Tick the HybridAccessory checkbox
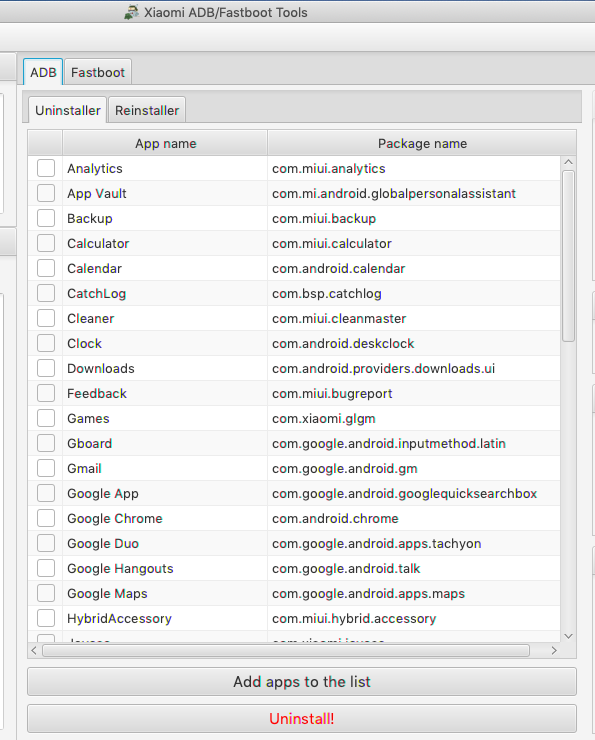The width and height of the screenshot is (595, 740). click(x=46, y=618)
